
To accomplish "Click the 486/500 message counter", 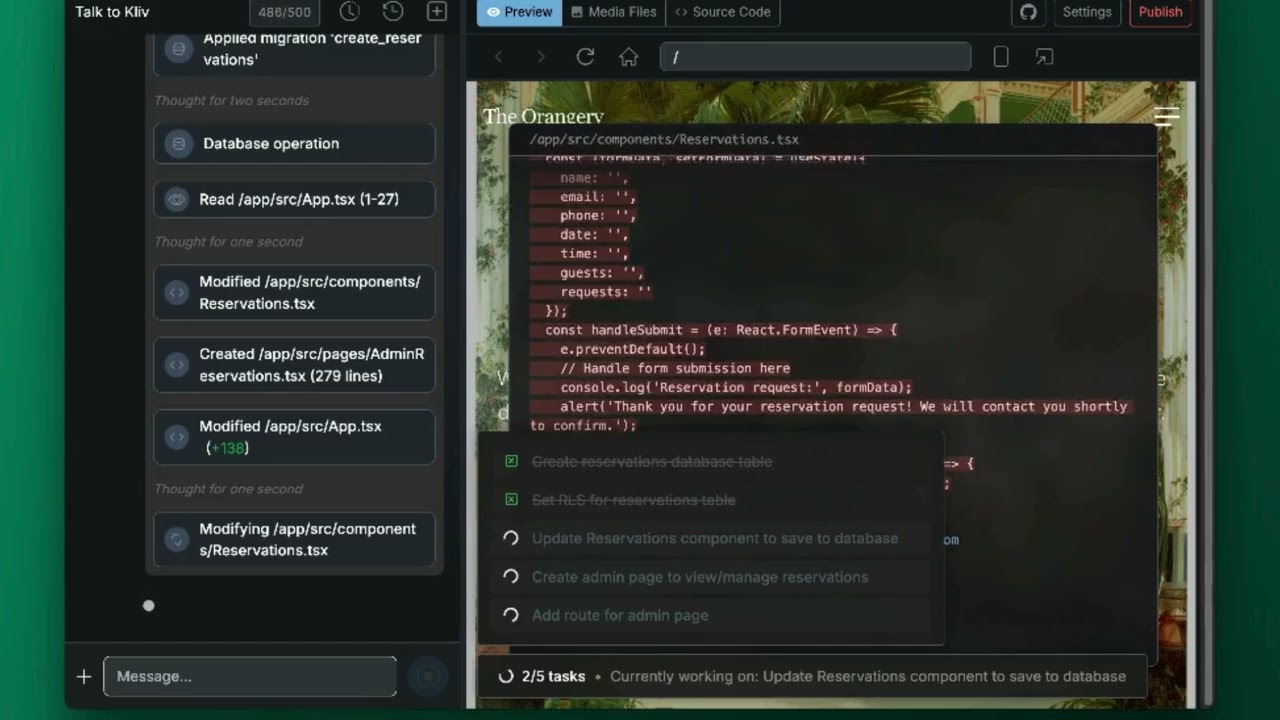I will [285, 12].
